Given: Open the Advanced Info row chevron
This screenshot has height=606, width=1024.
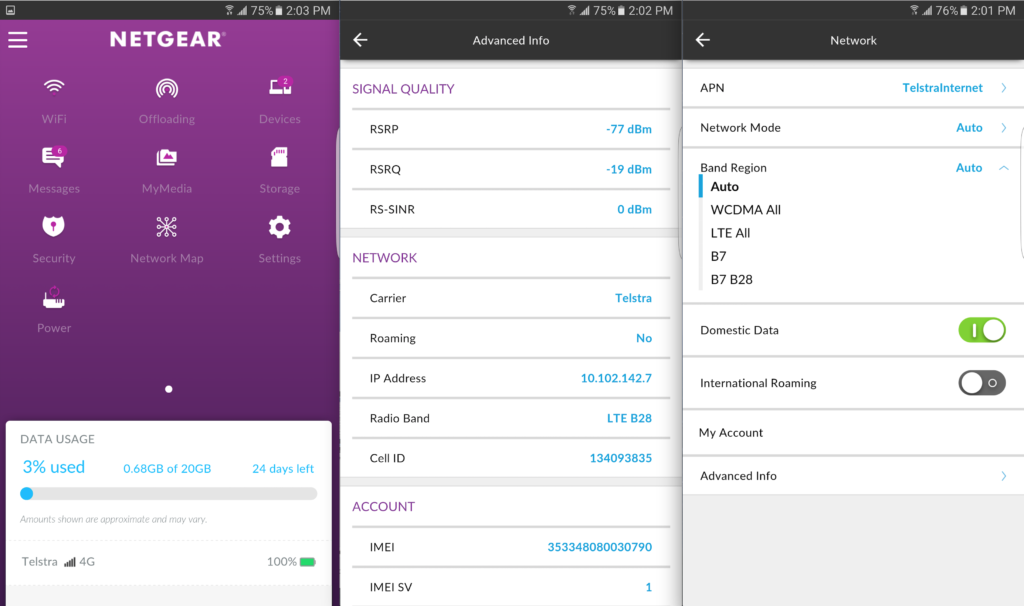Looking at the screenshot, I should [1004, 476].
